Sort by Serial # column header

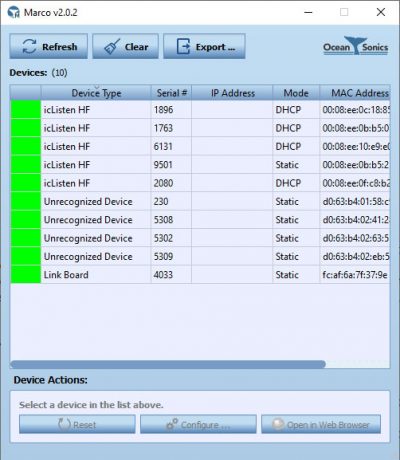point(171,93)
